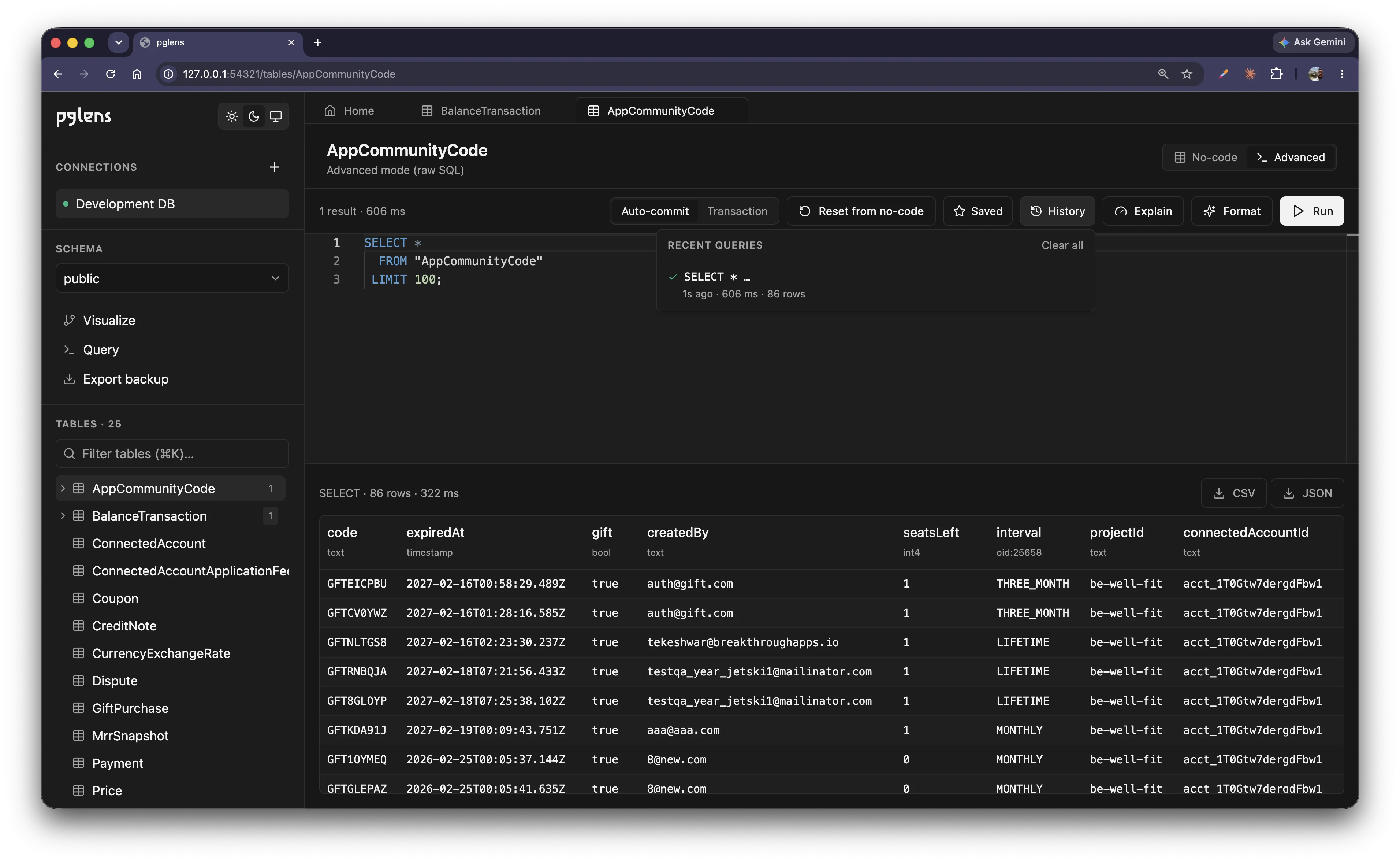Open the Query editor in sidebar
1400x863 pixels.
(x=100, y=349)
